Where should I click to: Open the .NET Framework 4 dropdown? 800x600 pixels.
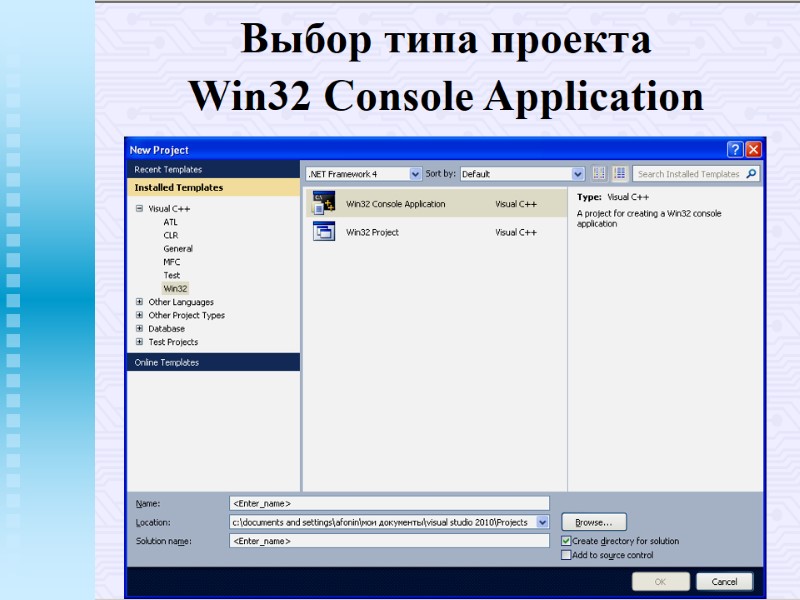pos(416,173)
